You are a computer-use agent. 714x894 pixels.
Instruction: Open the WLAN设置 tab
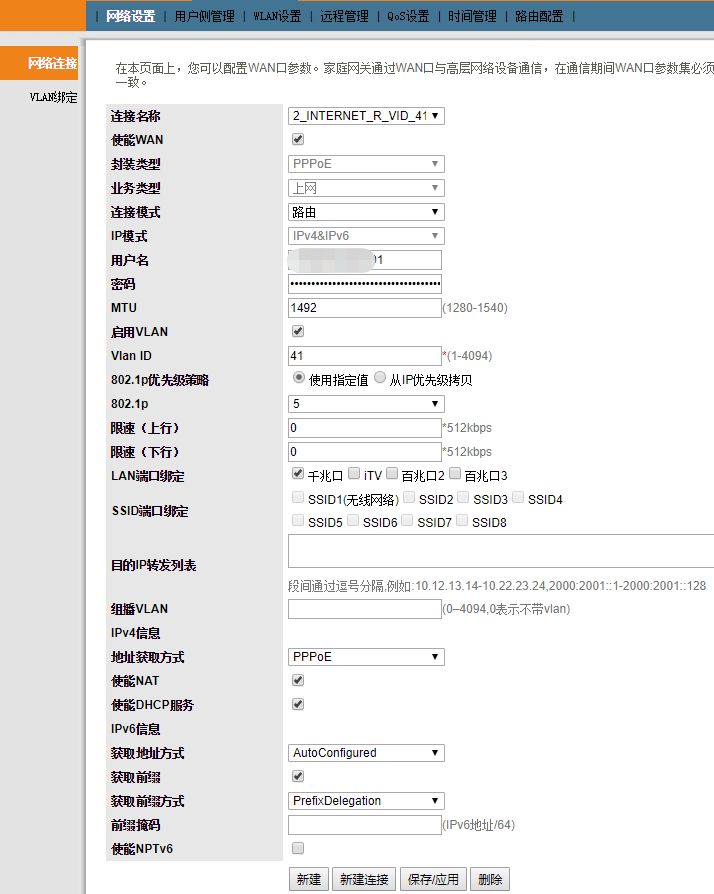point(277,16)
